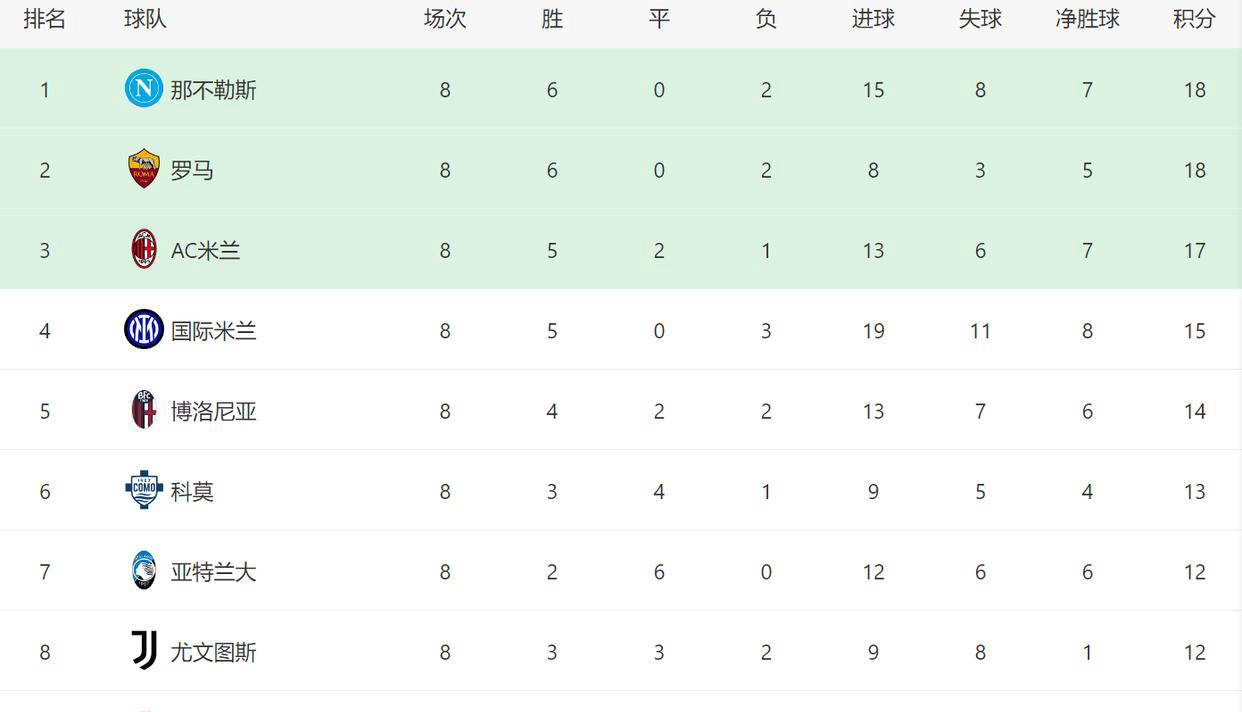Viewport: 1242px width, 712px height.
Task: Open the 那不勒斯 team link
Action: click(213, 90)
